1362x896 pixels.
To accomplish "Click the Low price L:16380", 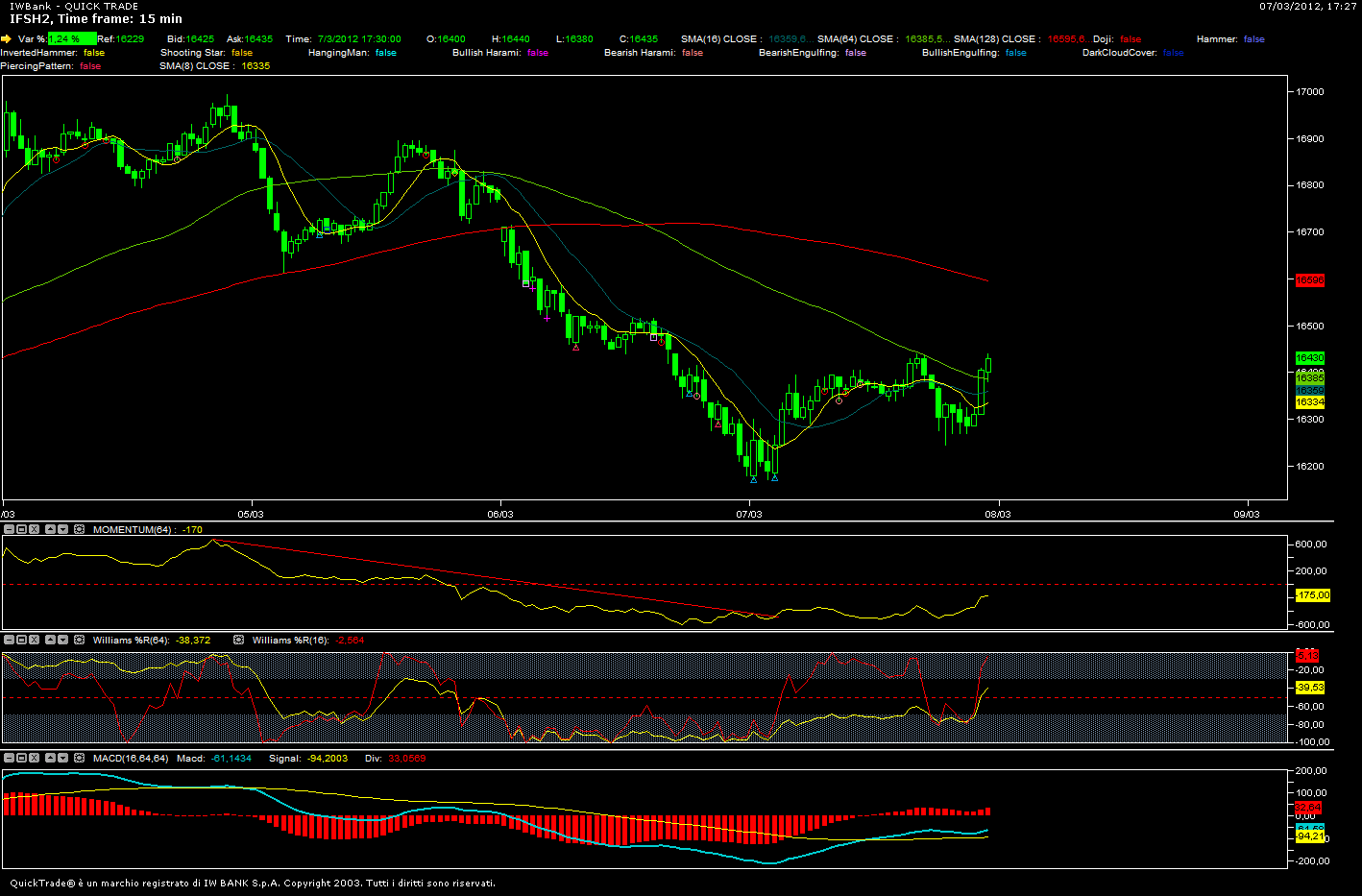I will (574, 39).
